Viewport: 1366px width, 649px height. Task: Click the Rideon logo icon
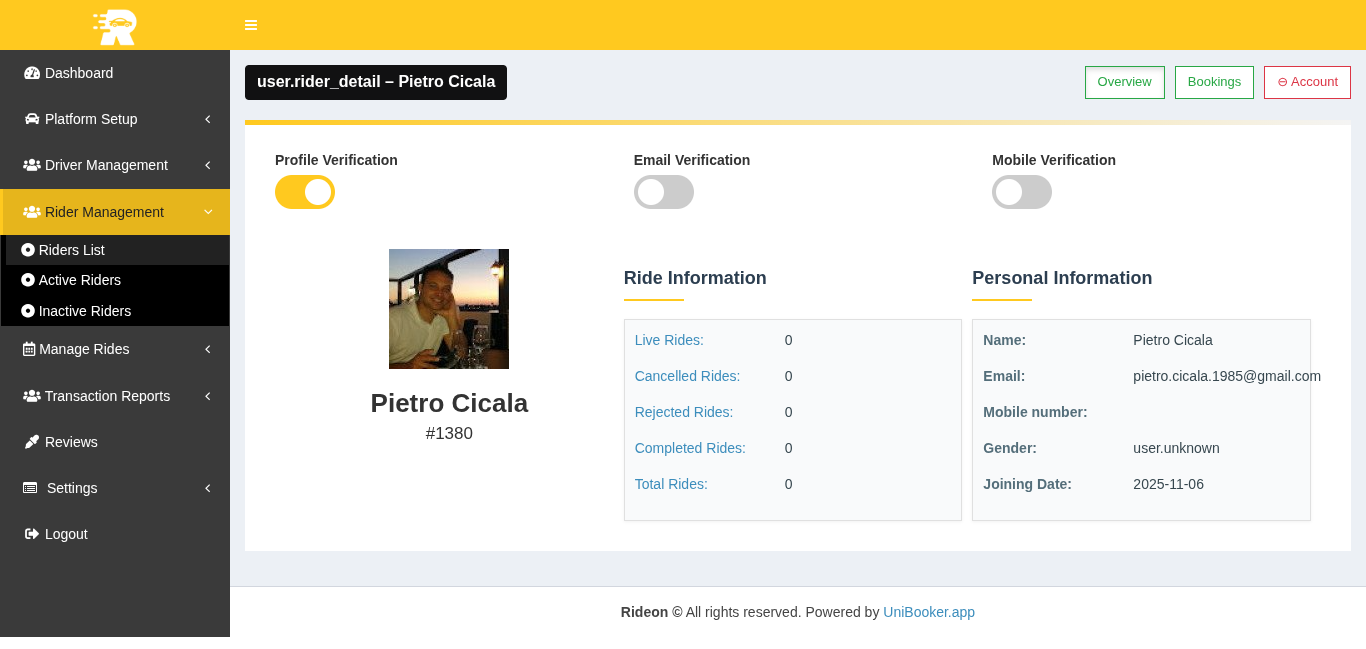[x=115, y=26]
